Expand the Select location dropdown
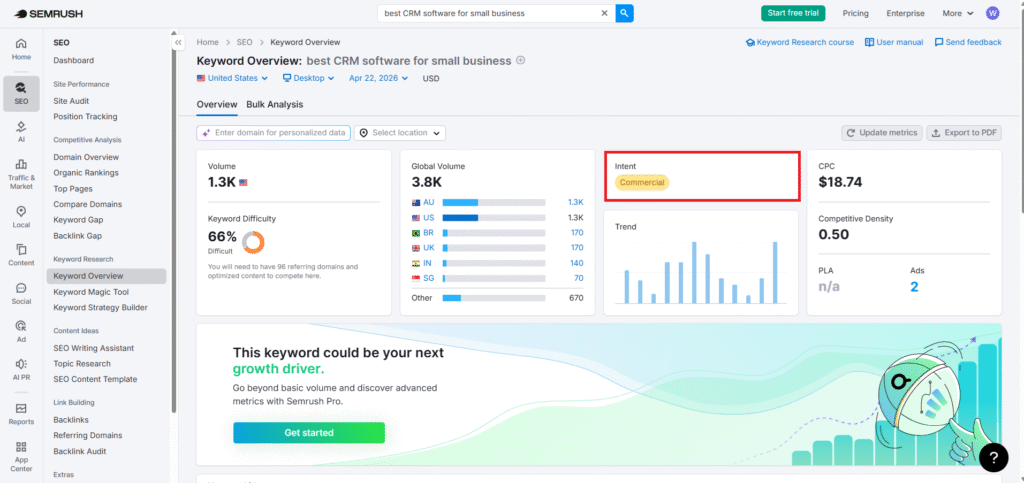1024x483 pixels. coord(400,132)
